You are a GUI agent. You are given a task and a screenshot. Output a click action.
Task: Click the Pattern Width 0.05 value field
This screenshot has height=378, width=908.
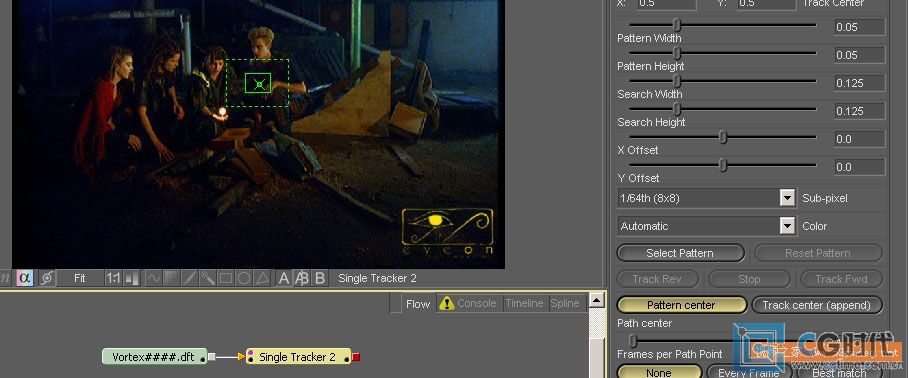[x=859, y=27]
